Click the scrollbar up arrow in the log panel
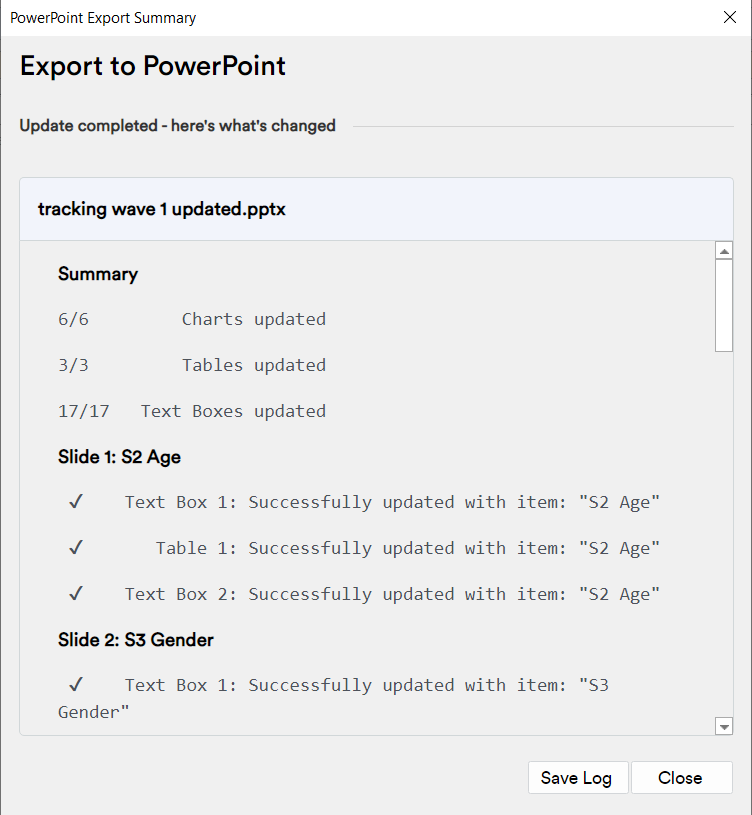The image size is (752, 815). (x=724, y=249)
